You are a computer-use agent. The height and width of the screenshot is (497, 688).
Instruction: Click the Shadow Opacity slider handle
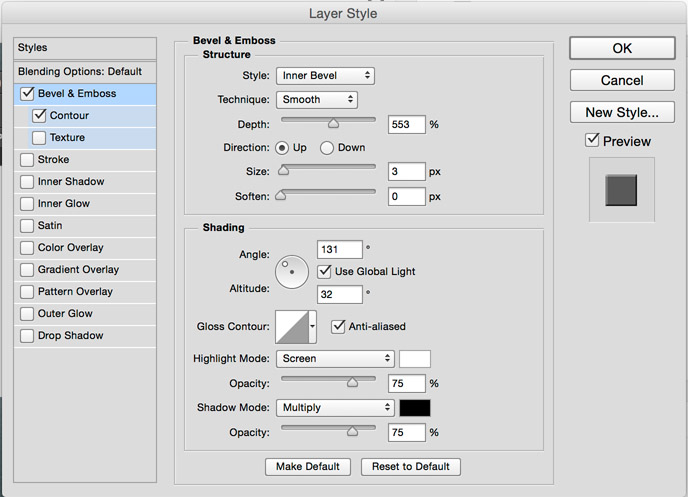[352, 431]
